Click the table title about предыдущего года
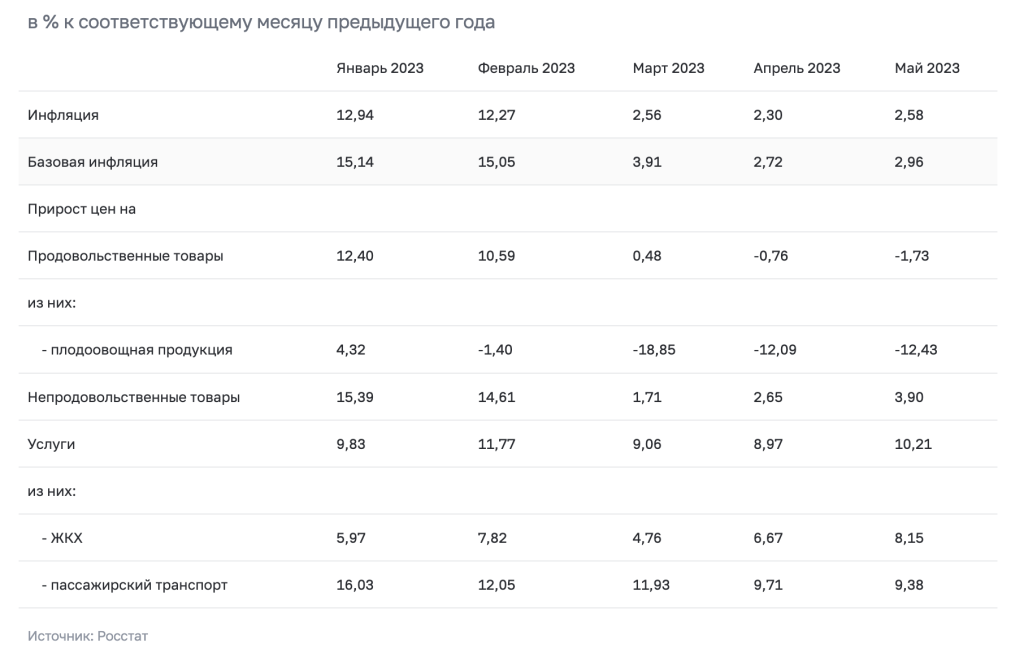 [x=261, y=22]
